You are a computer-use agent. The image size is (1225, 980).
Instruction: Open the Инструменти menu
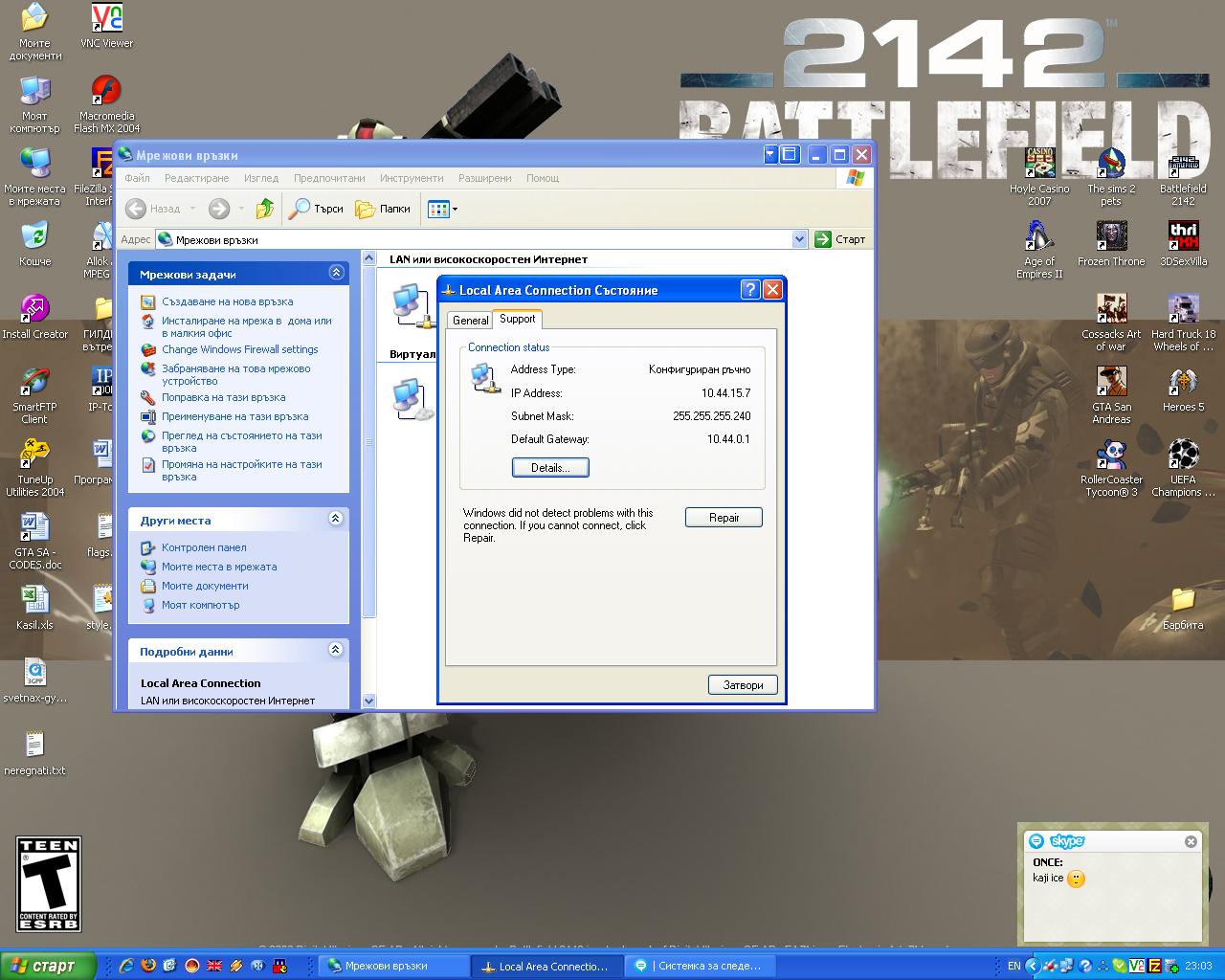pos(412,178)
